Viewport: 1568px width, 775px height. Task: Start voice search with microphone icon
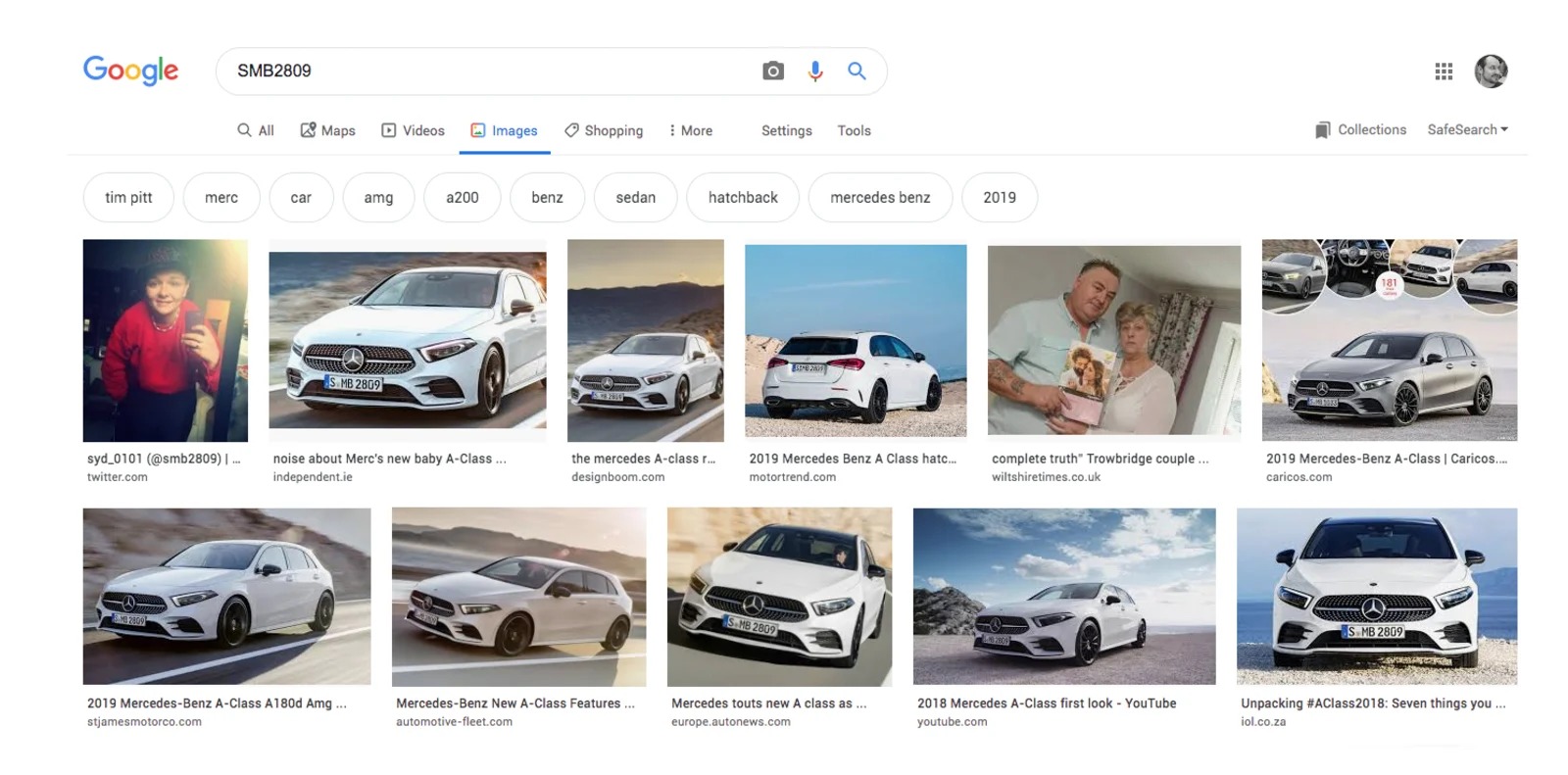[x=814, y=71]
